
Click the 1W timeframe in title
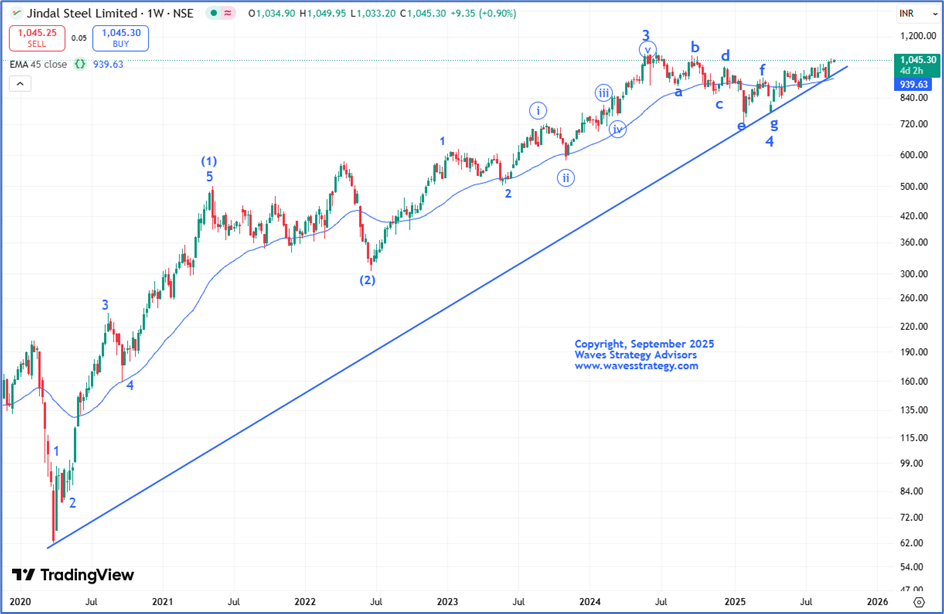[x=155, y=13]
